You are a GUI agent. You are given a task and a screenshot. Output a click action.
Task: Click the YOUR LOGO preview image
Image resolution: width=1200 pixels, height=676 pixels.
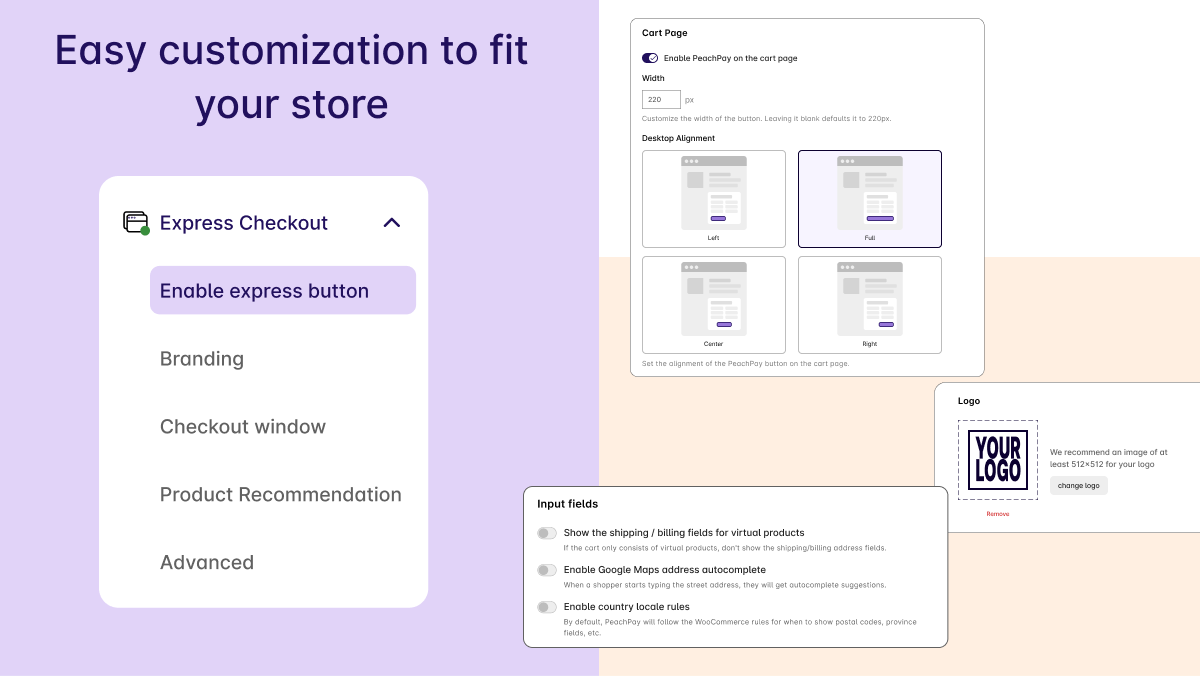tap(997, 458)
